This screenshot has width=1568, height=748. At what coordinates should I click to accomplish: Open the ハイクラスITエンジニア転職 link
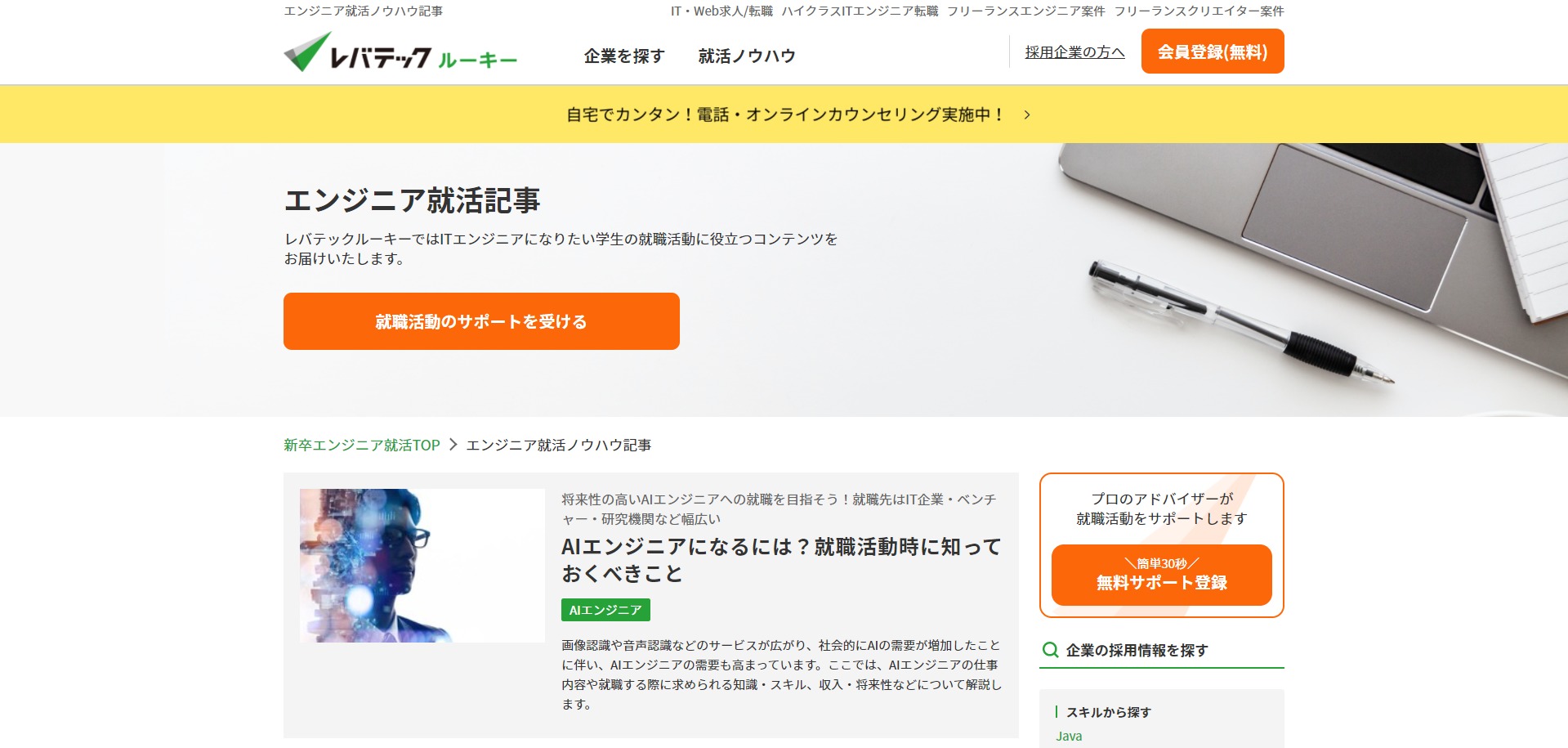(860, 11)
